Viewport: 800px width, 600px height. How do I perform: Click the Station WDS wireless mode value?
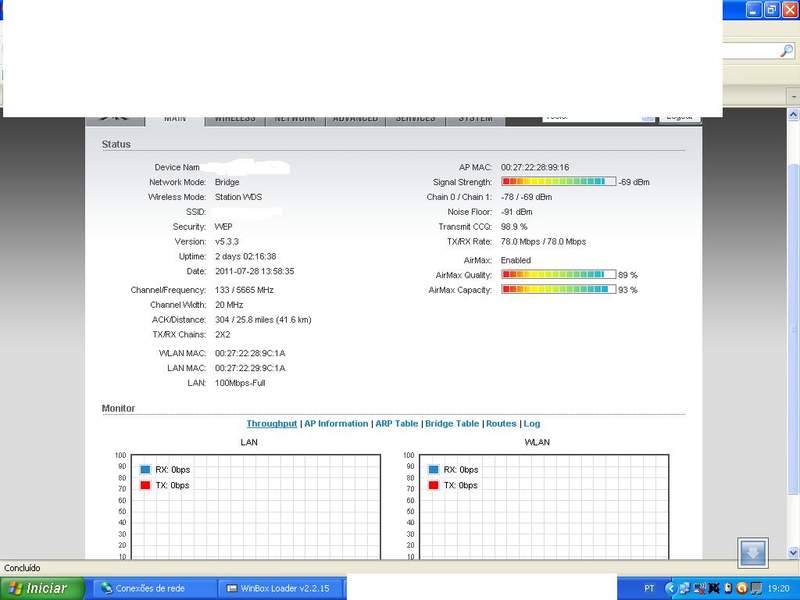tap(238, 197)
